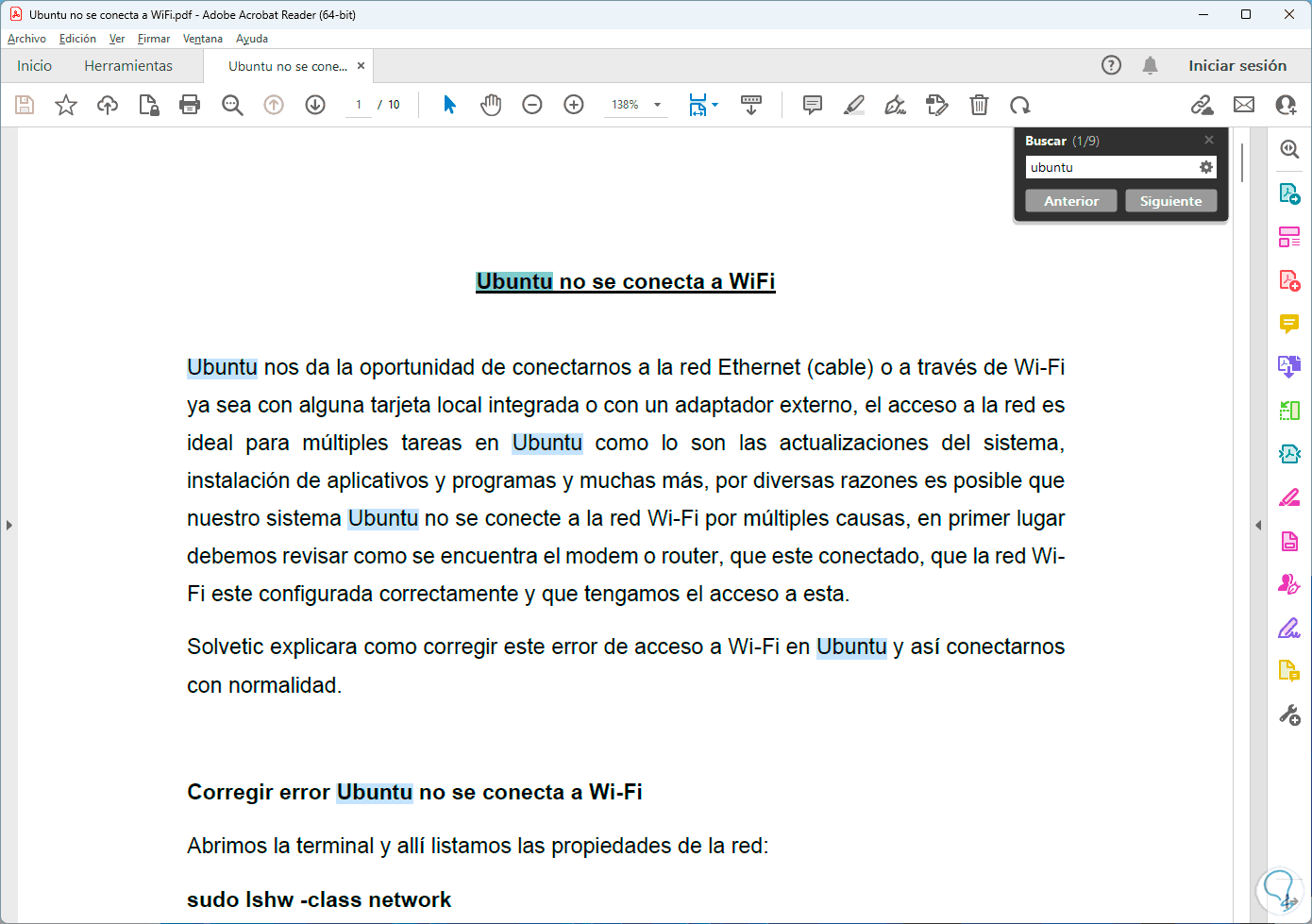Click the current page number field

[x=359, y=105]
